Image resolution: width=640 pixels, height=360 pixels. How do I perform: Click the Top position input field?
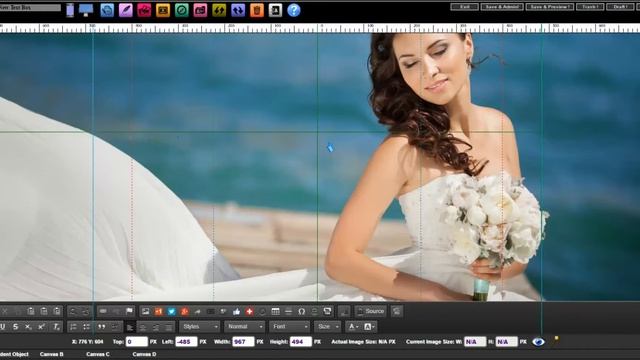coord(137,342)
